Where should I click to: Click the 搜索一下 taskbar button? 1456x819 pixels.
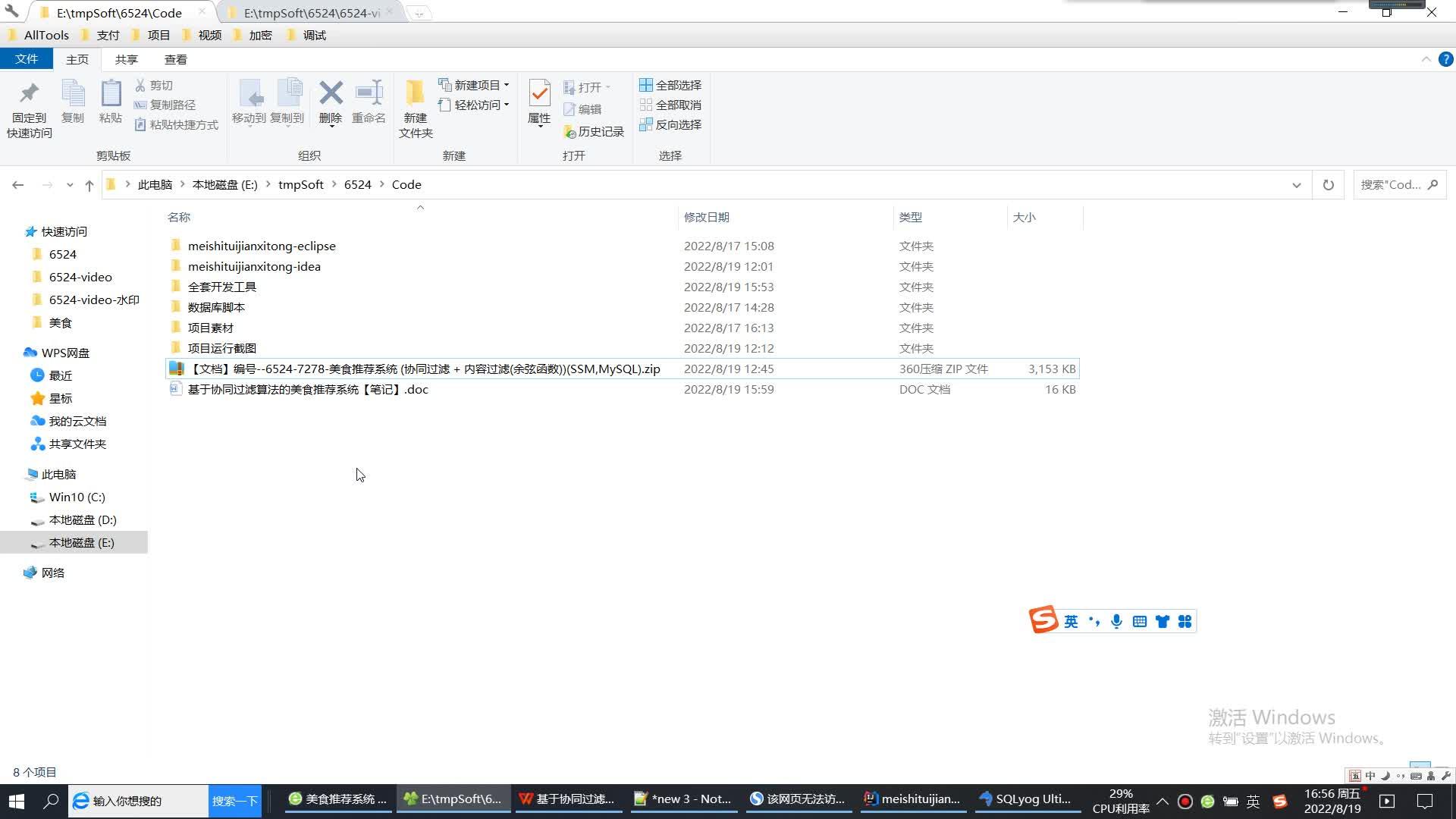[x=234, y=801]
